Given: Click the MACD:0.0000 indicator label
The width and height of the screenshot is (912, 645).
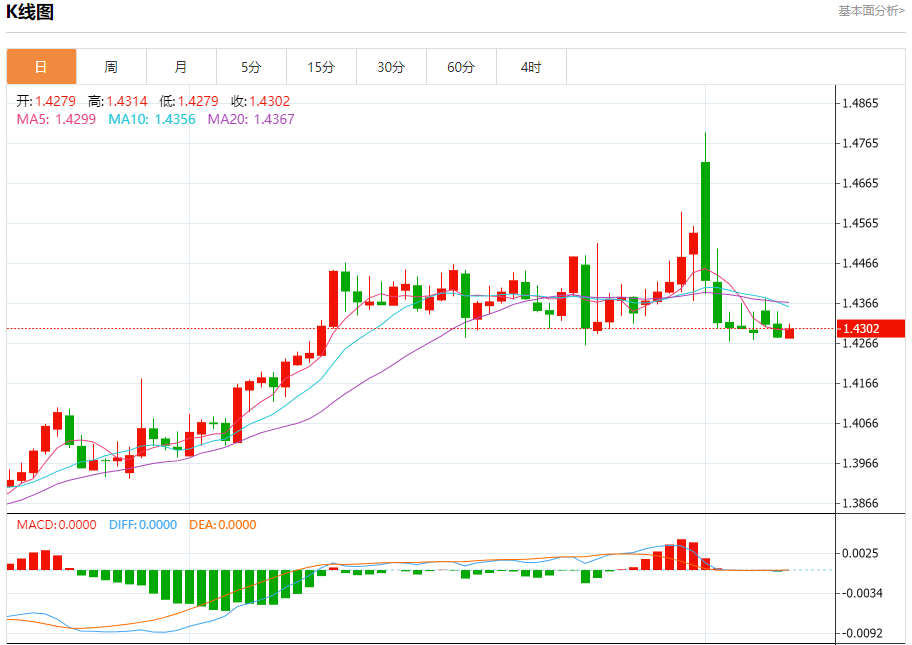Looking at the screenshot, I should click(x=56, y=525).
